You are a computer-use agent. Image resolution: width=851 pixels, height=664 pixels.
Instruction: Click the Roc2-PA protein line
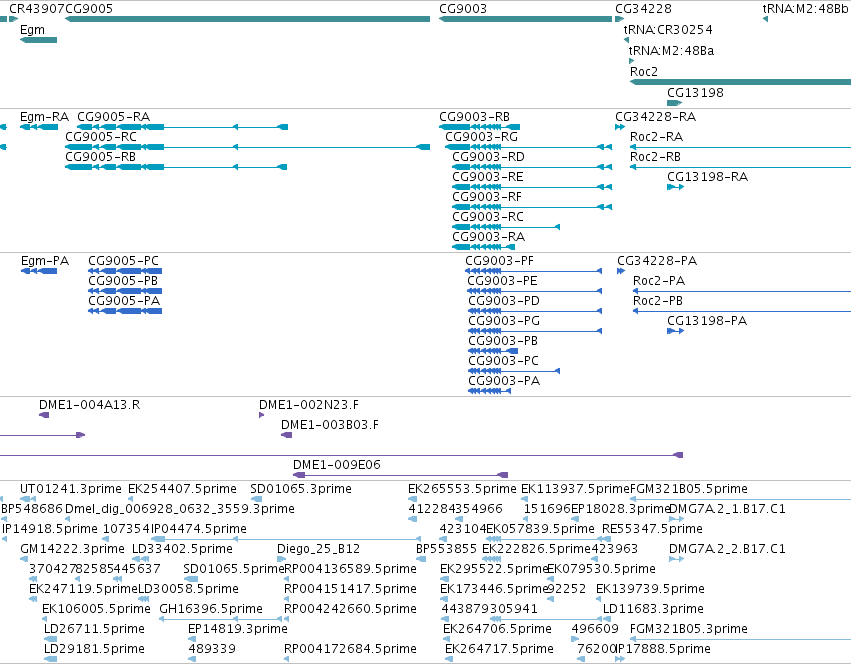(x=742, y=291)
